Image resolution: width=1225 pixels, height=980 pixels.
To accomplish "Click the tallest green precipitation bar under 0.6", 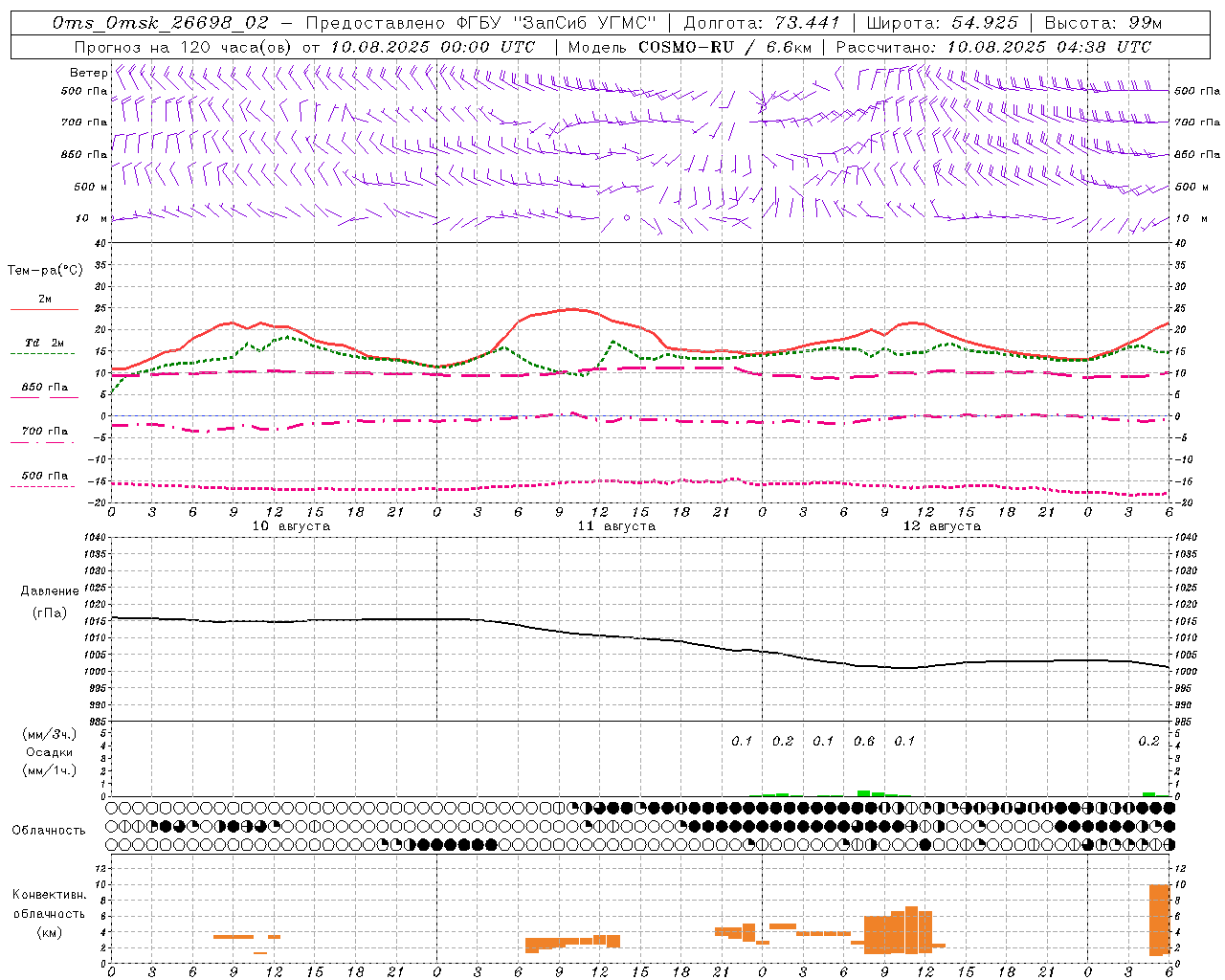I will 863,793.
